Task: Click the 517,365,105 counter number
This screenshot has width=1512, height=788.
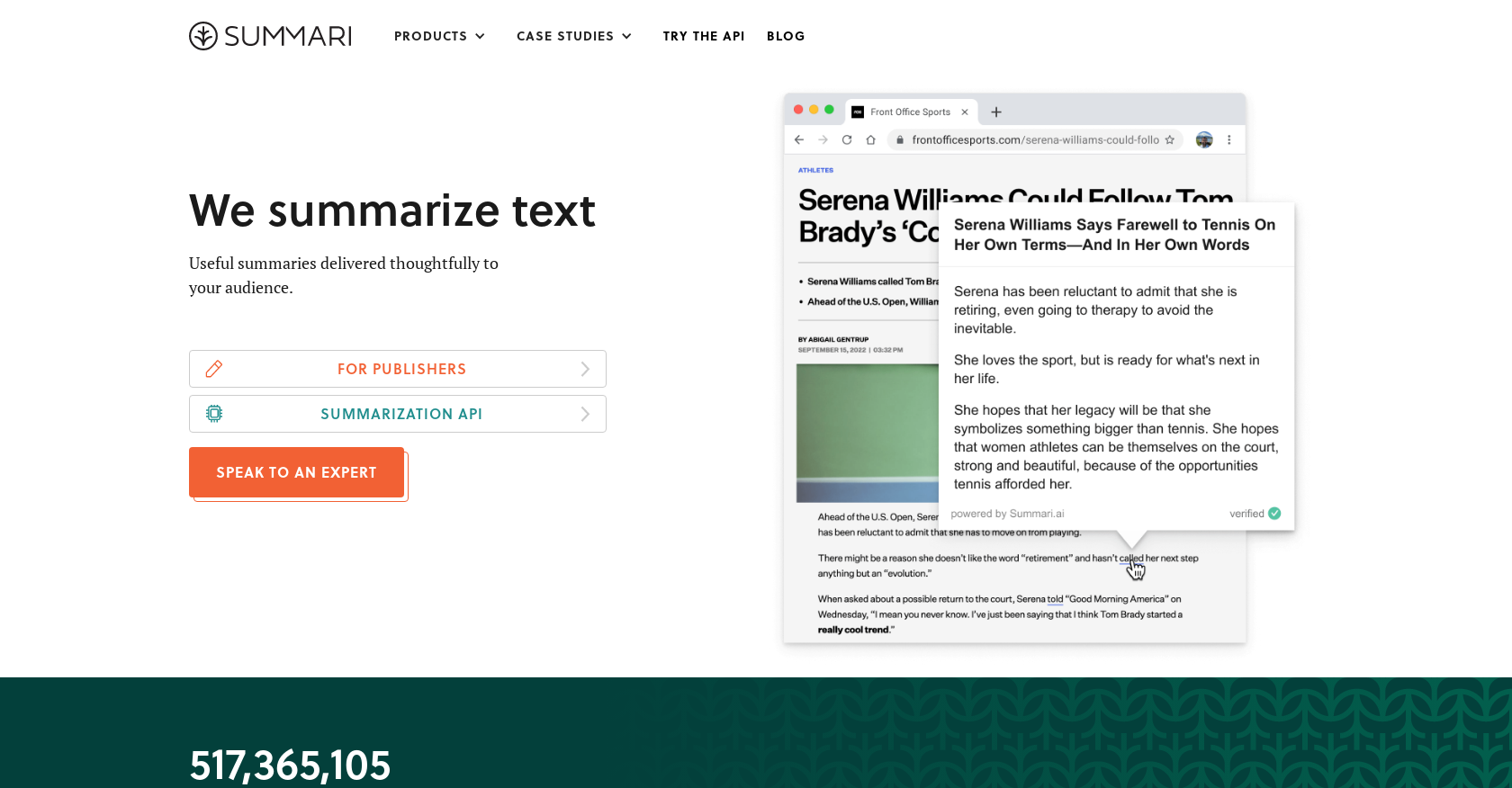Action: point(290,766)
